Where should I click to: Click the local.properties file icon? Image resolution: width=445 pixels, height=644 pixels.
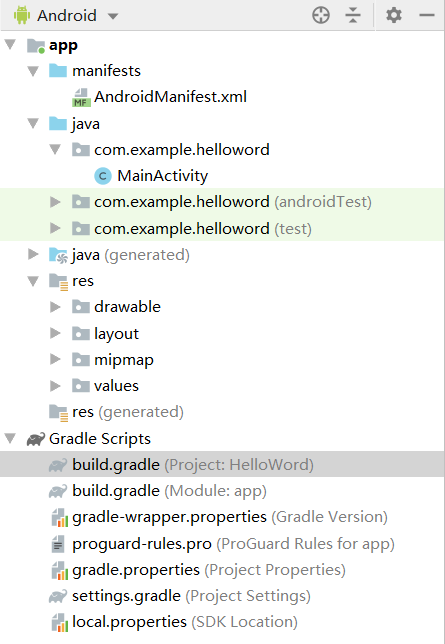tap(60, 623)
